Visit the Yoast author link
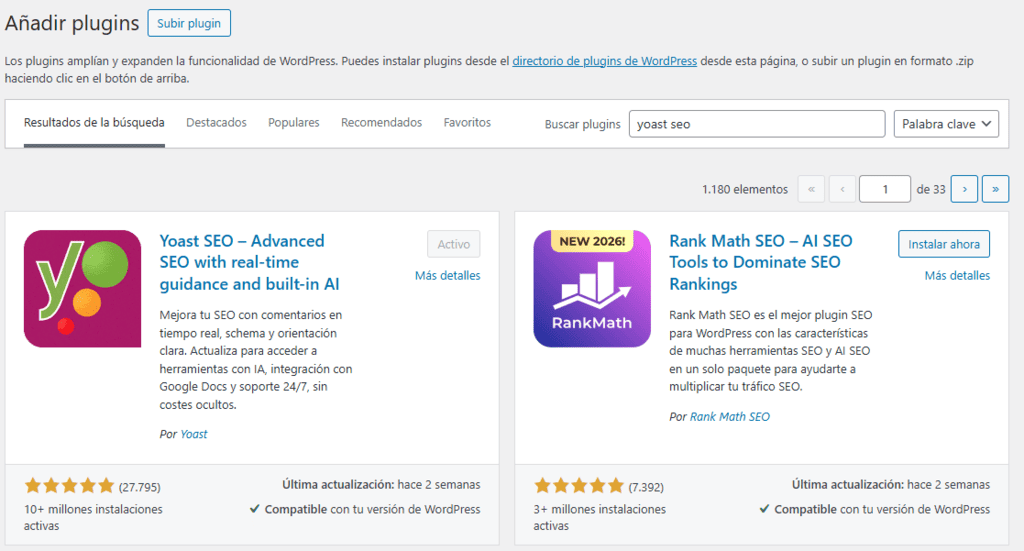This screenshot has height=551, width=1024. coord(194,434)
